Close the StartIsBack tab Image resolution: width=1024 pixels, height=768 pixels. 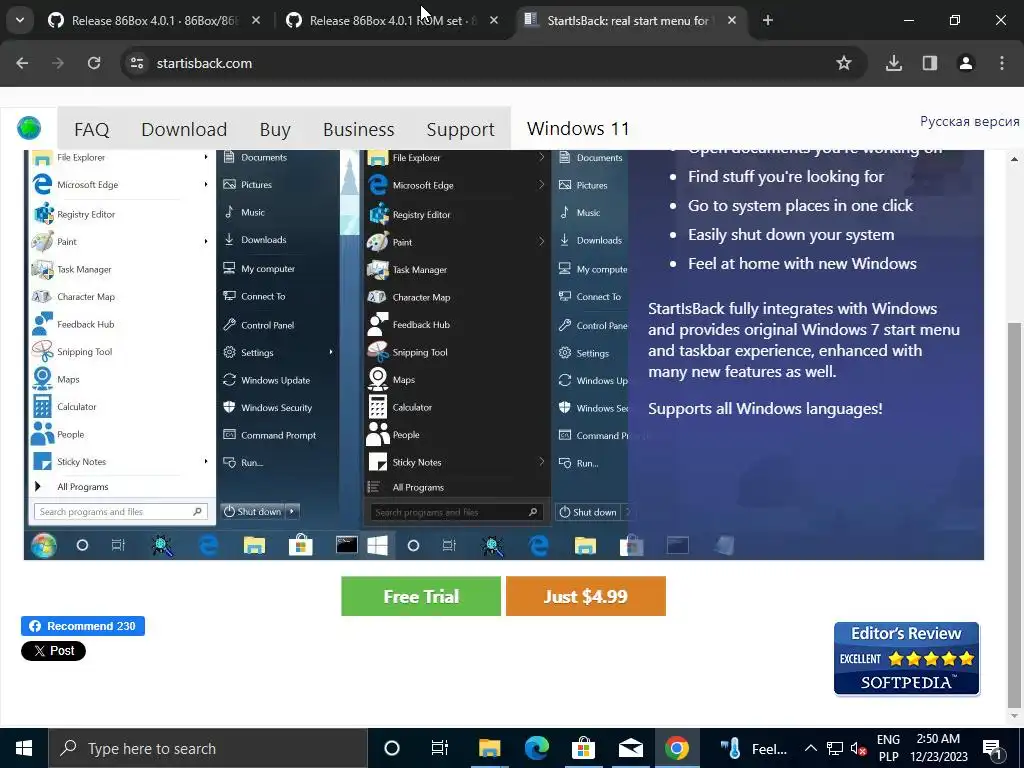coord(732,20)
